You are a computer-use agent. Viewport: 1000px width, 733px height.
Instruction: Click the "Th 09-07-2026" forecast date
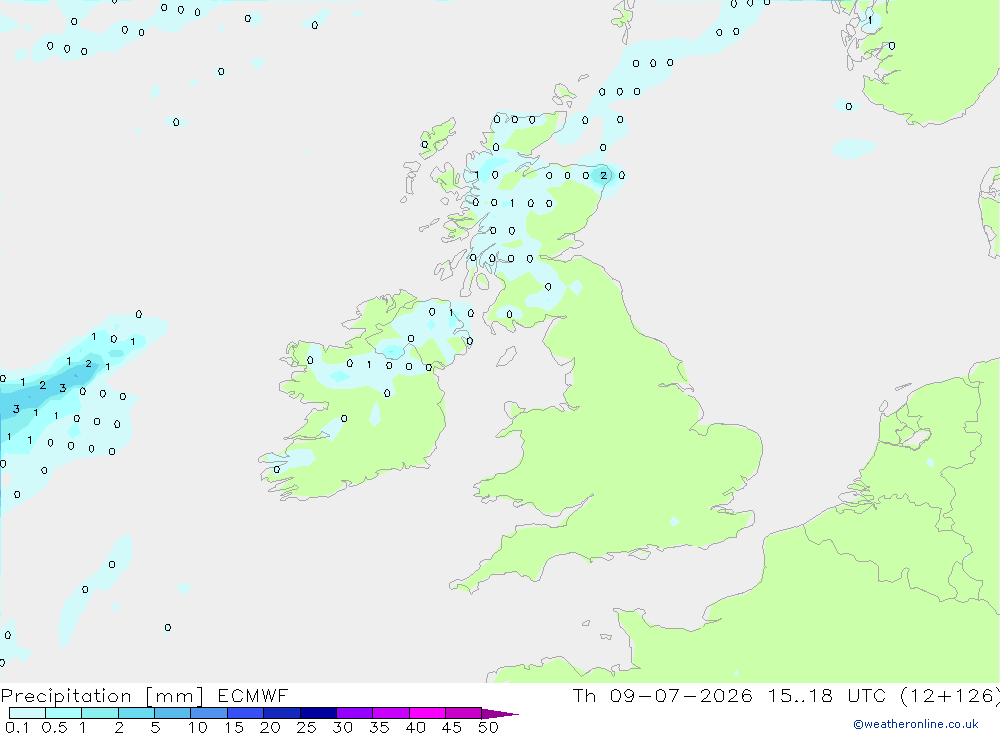coord(662,695)
